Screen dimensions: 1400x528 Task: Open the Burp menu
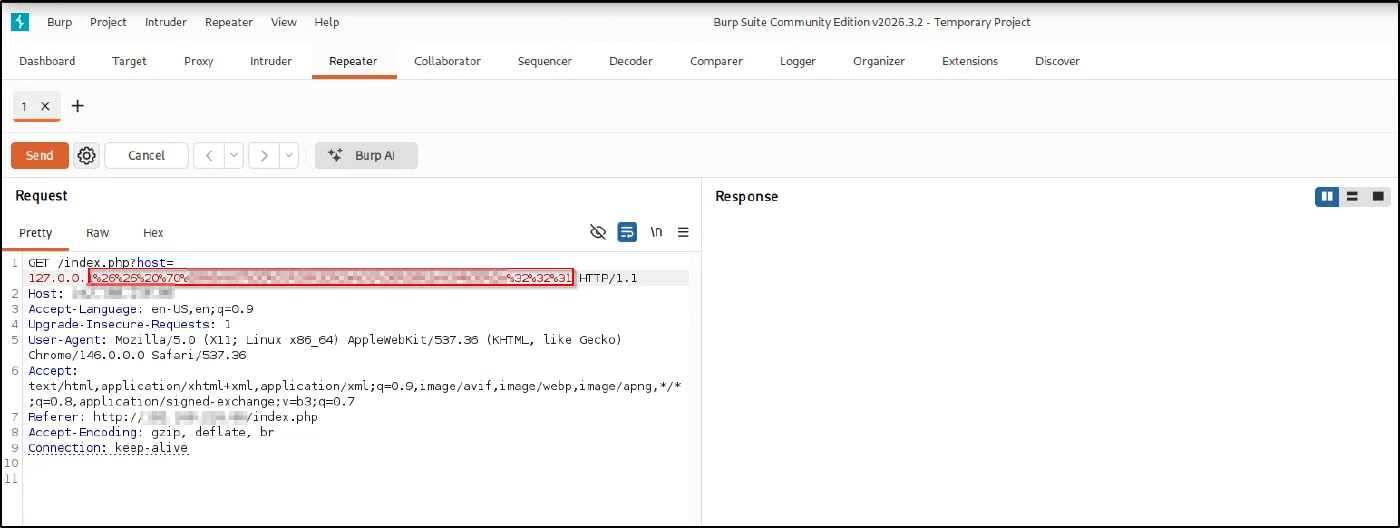pyautogui.click(x=60, y=22)
